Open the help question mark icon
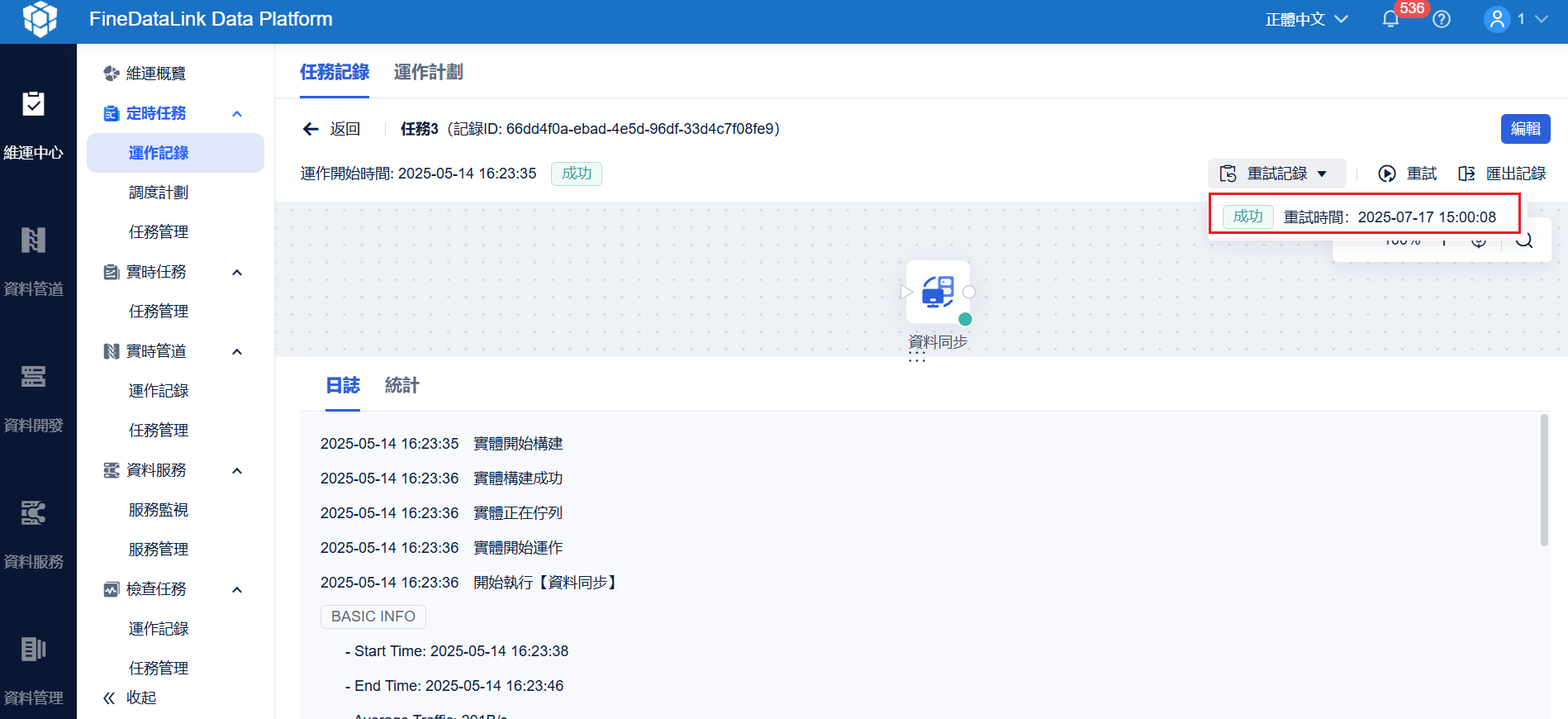 [x=1442, y=19]
